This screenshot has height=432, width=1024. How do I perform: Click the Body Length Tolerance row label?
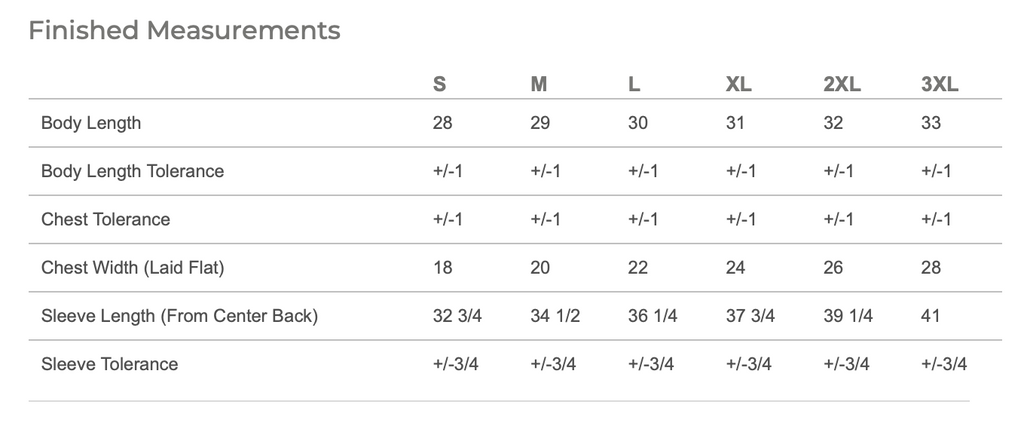click(x=133, y=171)
